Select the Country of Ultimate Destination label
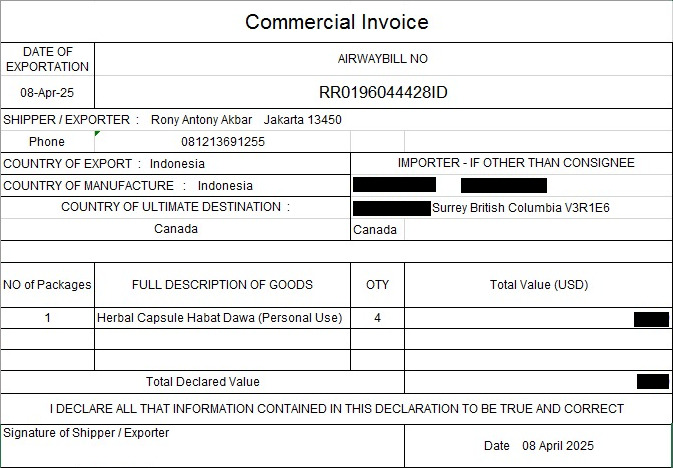 pos(175,207)
